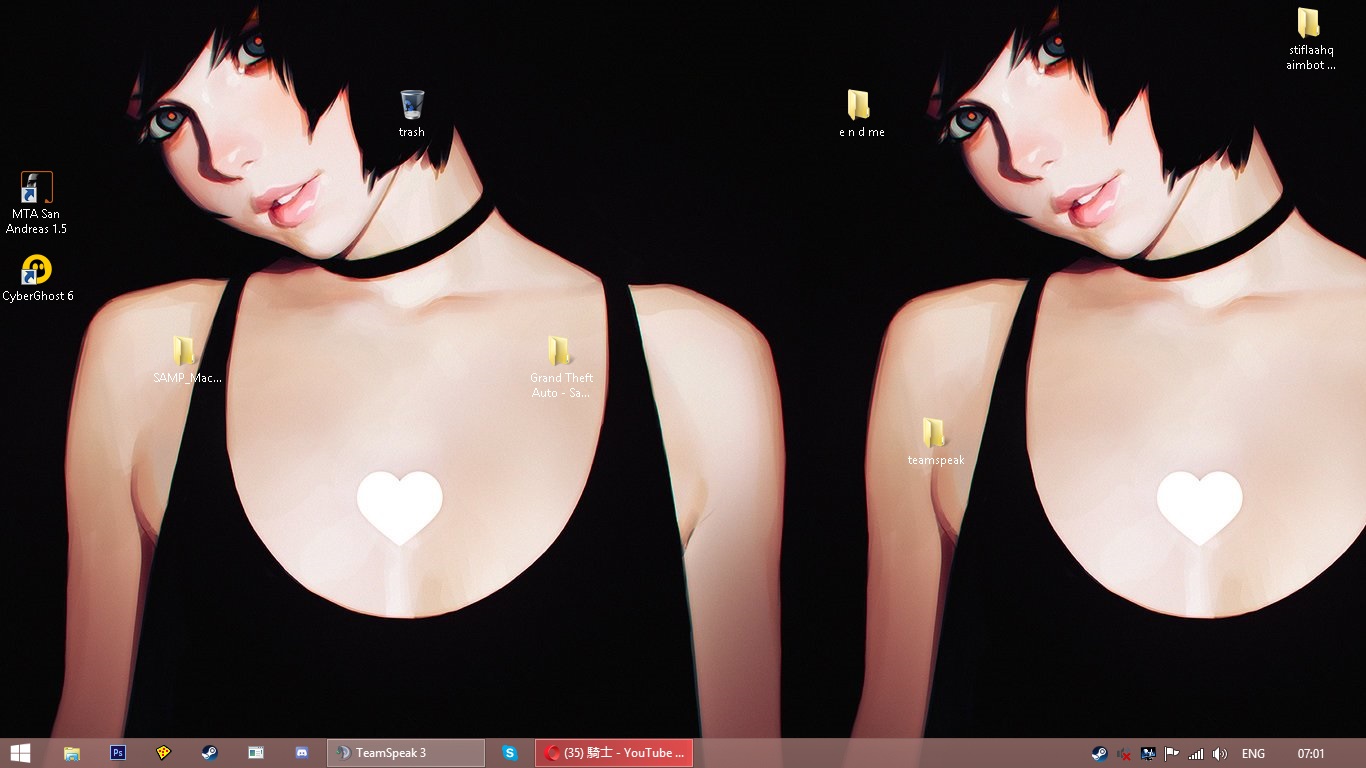This screenshot has width=1366, height=768.
Task: Click the muted audio device tray icon
Action: (1124, 754)
